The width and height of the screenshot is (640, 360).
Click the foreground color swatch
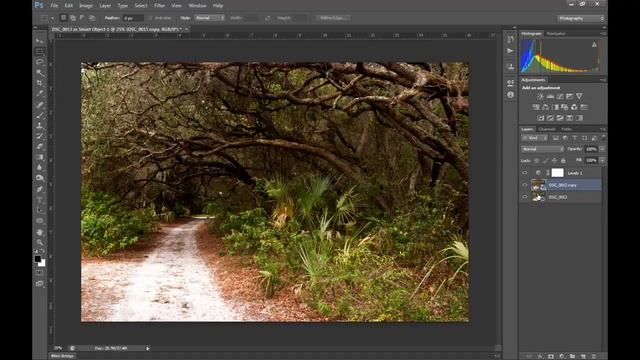[38, 259]
